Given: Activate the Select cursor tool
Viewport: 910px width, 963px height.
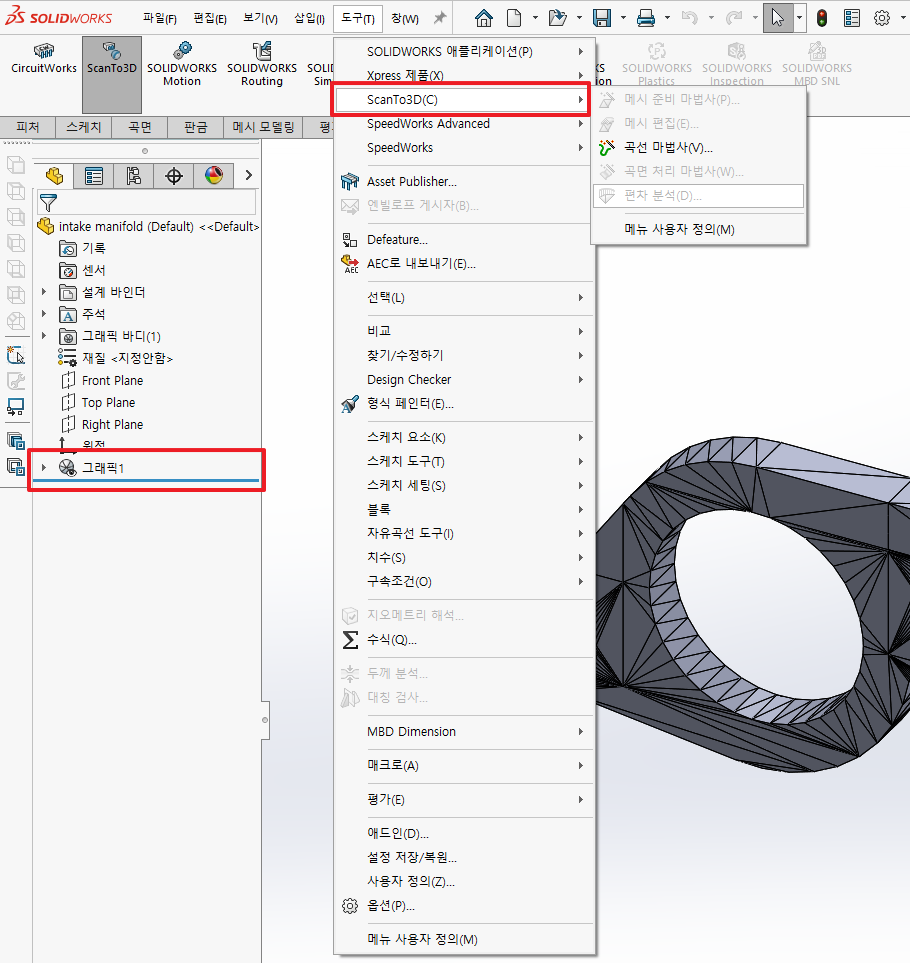Looking at the screenshot, I should (777, 18).
